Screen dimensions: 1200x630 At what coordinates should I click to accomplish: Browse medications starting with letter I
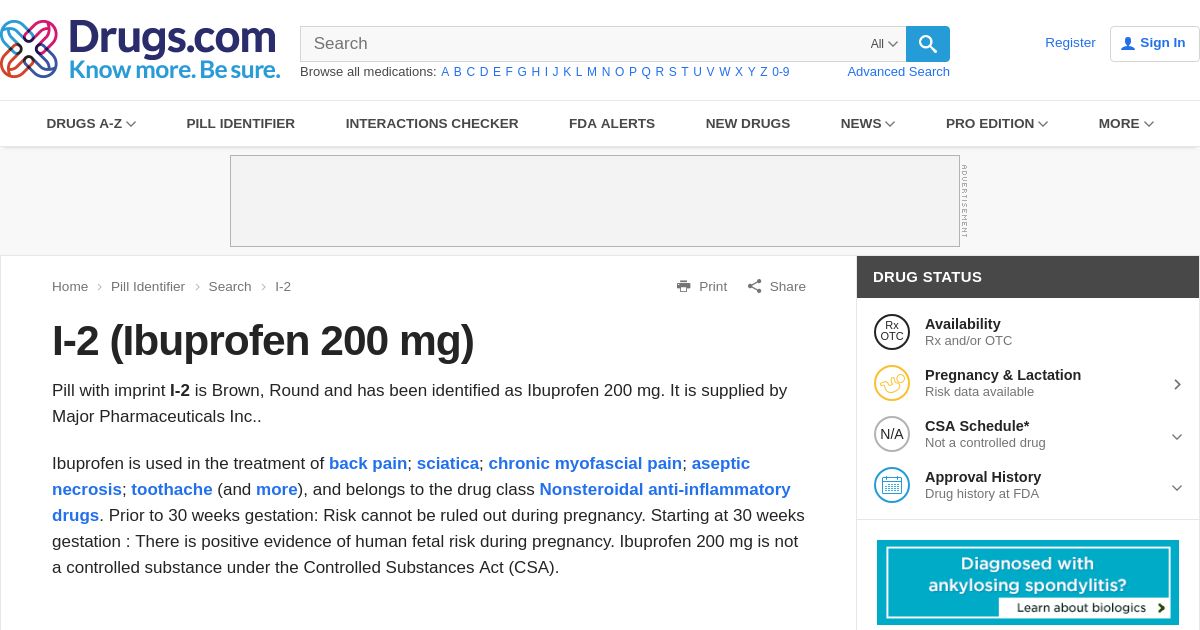[546, 72]
